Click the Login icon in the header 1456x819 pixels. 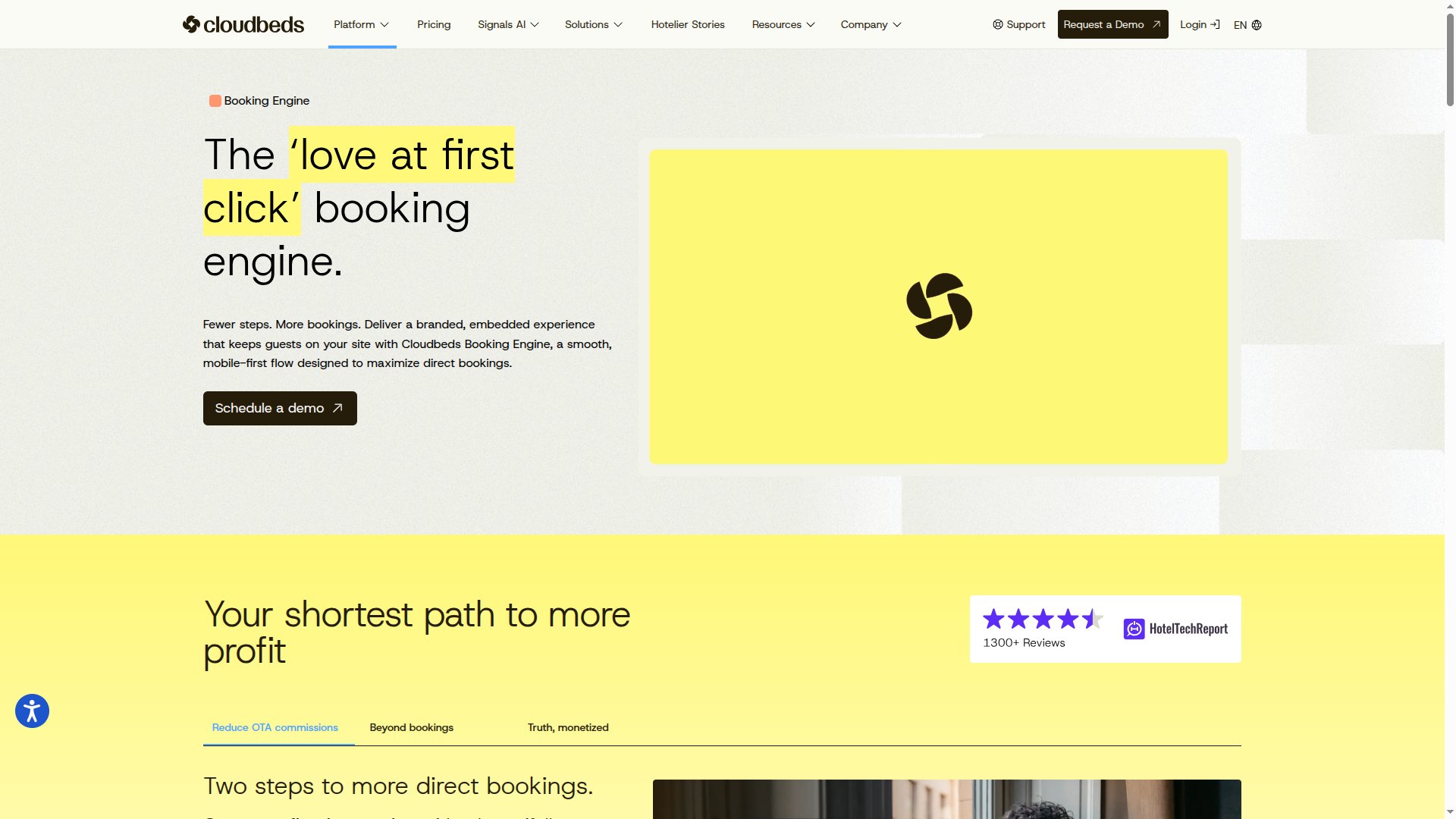pyautogui.click(x=1214, y=24)
